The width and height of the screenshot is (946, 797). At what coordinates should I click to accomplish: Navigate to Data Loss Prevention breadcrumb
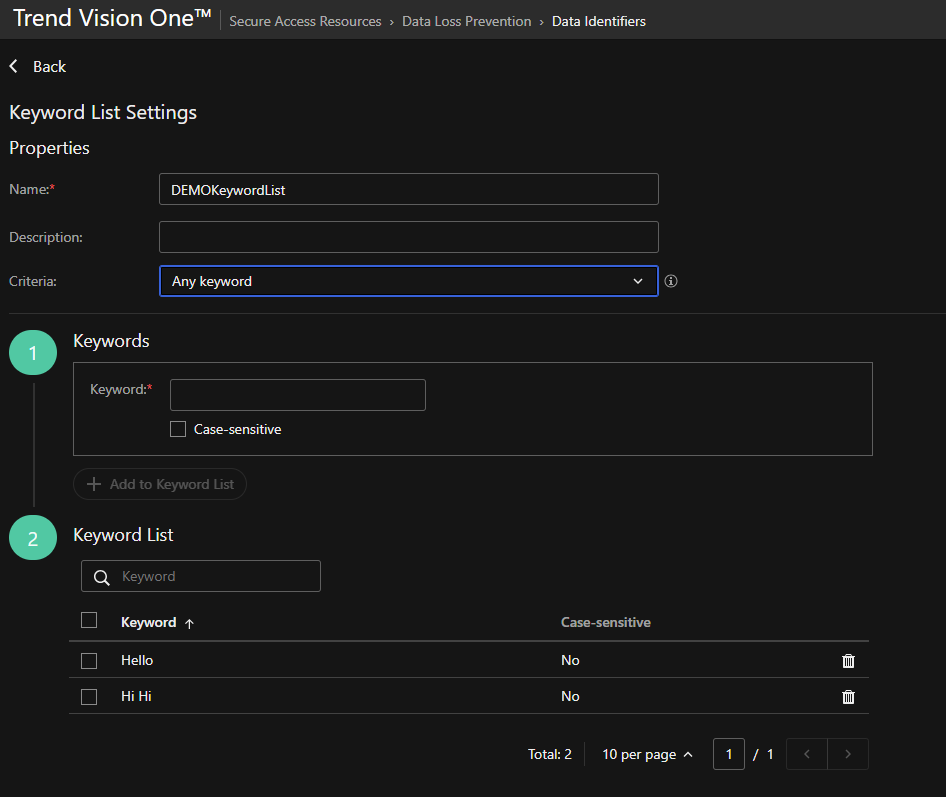tap(466, 21)
